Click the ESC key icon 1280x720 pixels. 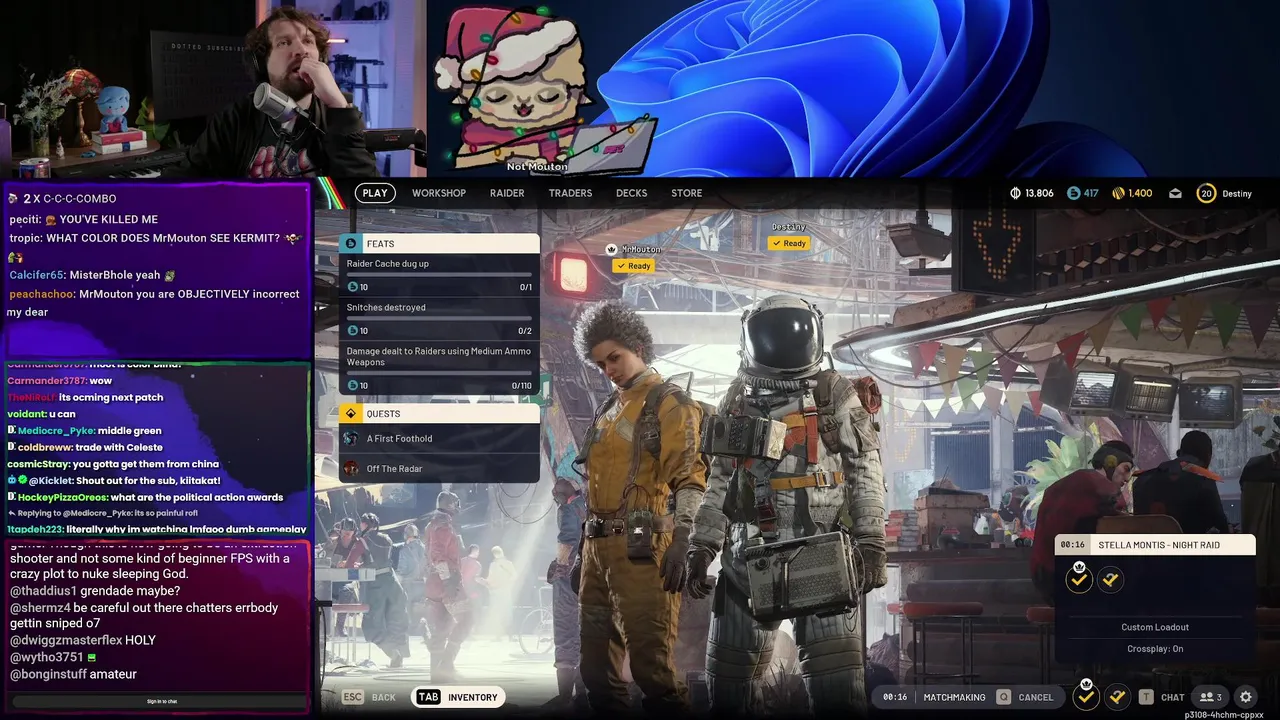352,697
